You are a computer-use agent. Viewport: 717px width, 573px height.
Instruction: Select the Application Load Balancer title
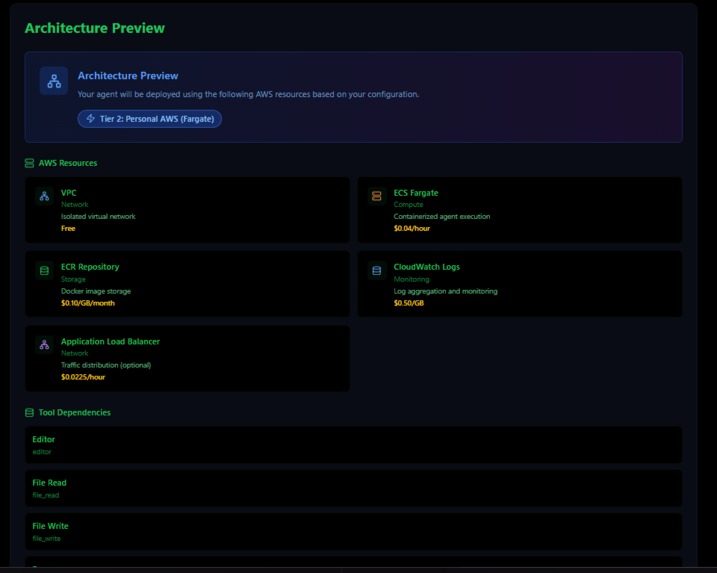click(110, 342)
